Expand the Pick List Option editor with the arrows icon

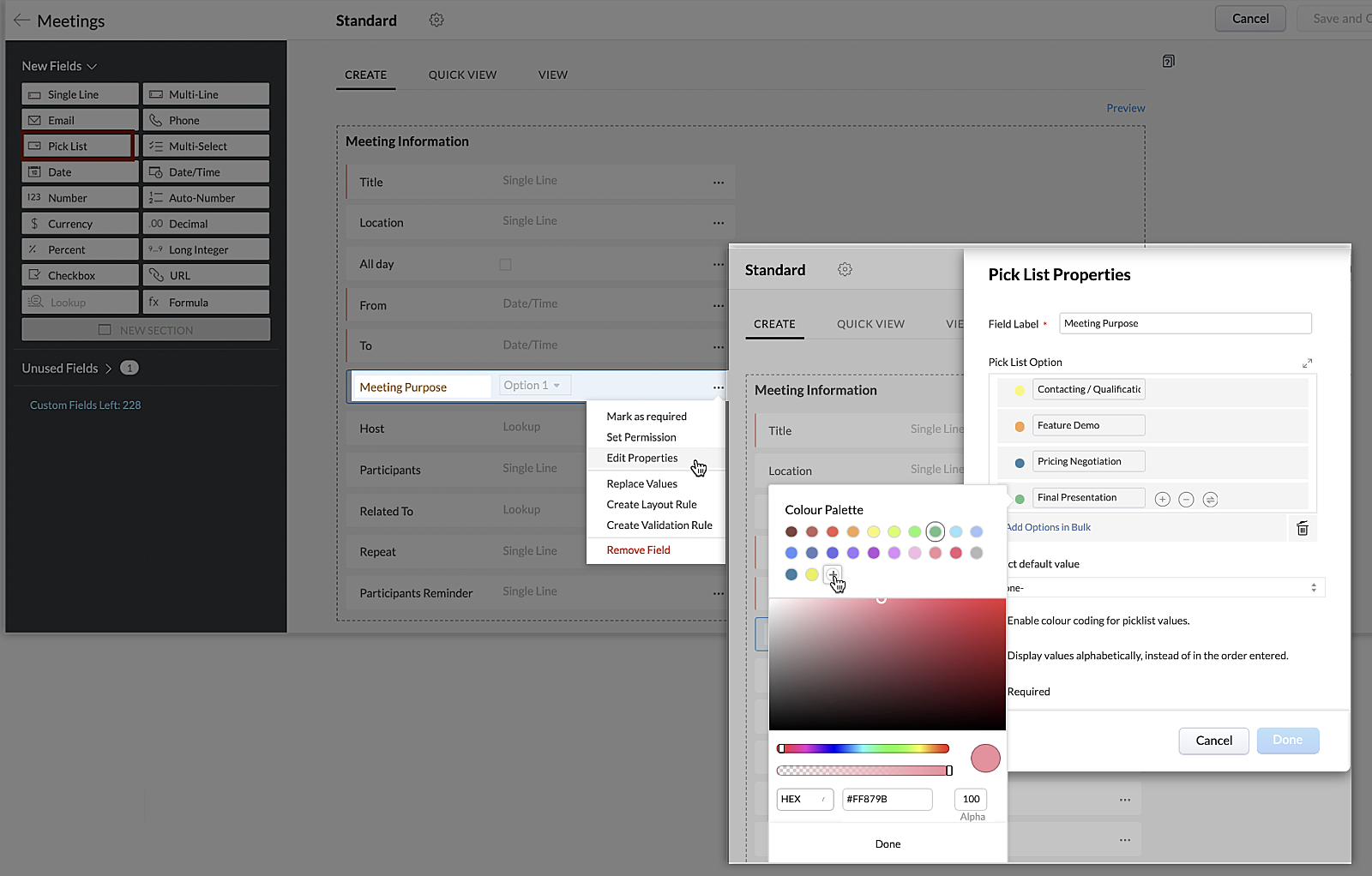tap(1307, 363)
